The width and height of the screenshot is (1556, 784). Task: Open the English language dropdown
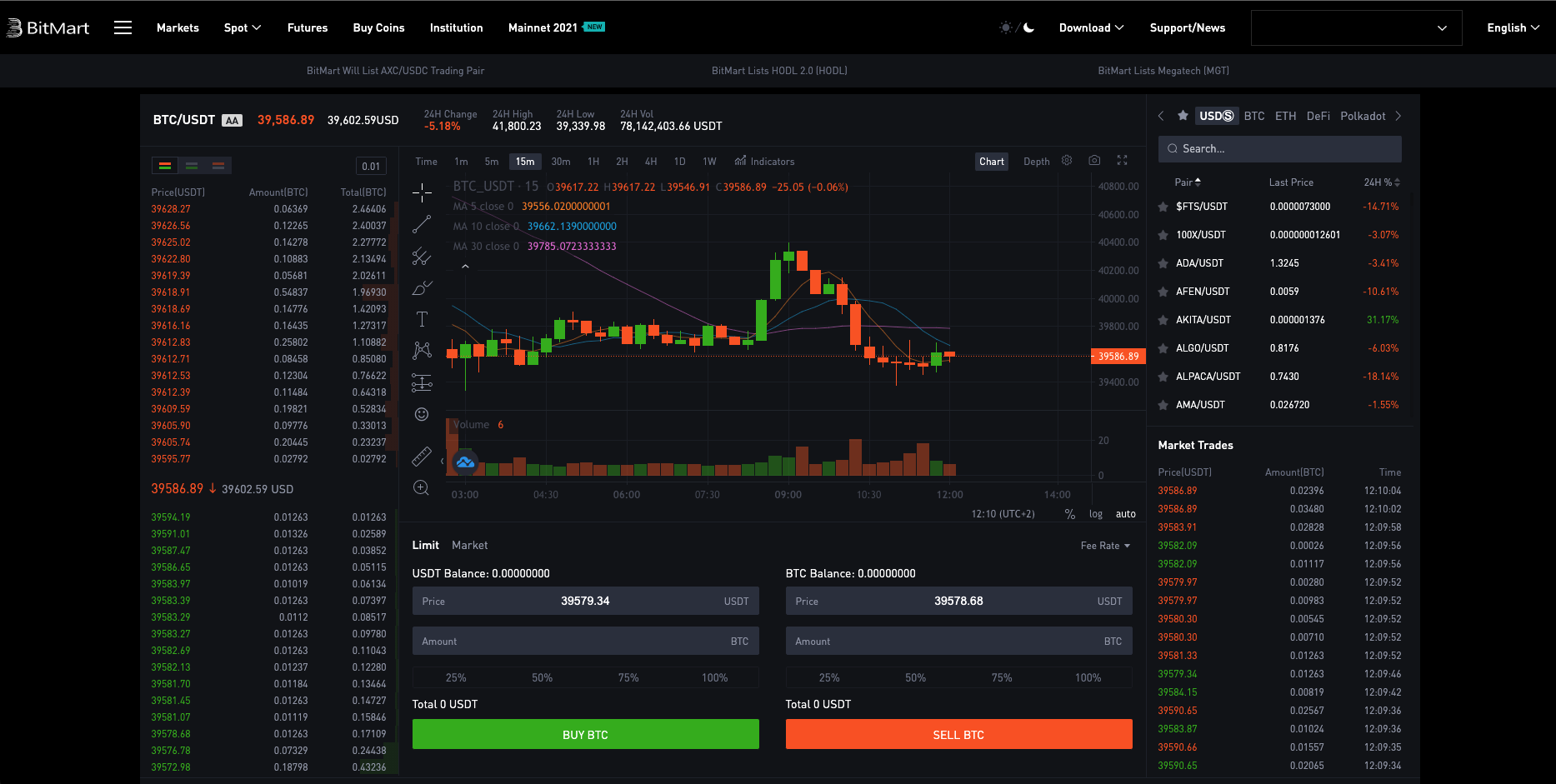click(x=1513, y=27)
